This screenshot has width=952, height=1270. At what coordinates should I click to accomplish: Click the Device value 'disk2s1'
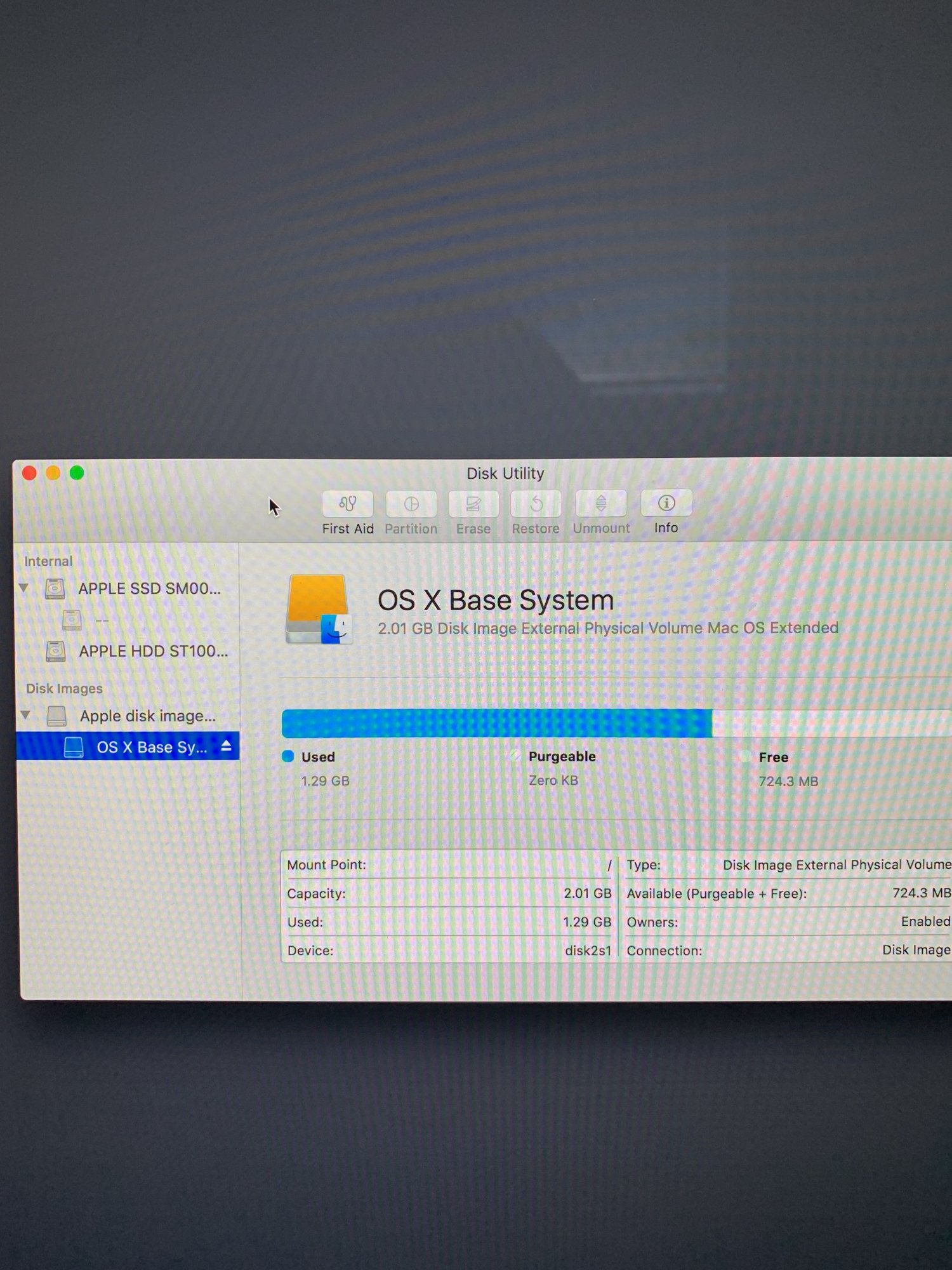point(588,951)
